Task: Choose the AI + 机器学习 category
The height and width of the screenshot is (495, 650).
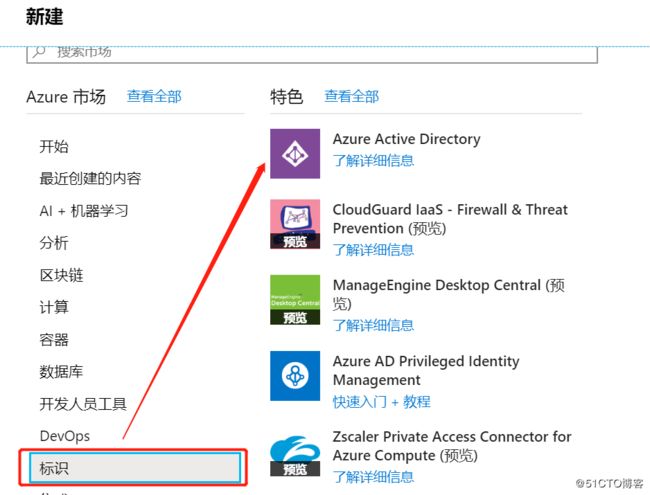Action: 84,211
